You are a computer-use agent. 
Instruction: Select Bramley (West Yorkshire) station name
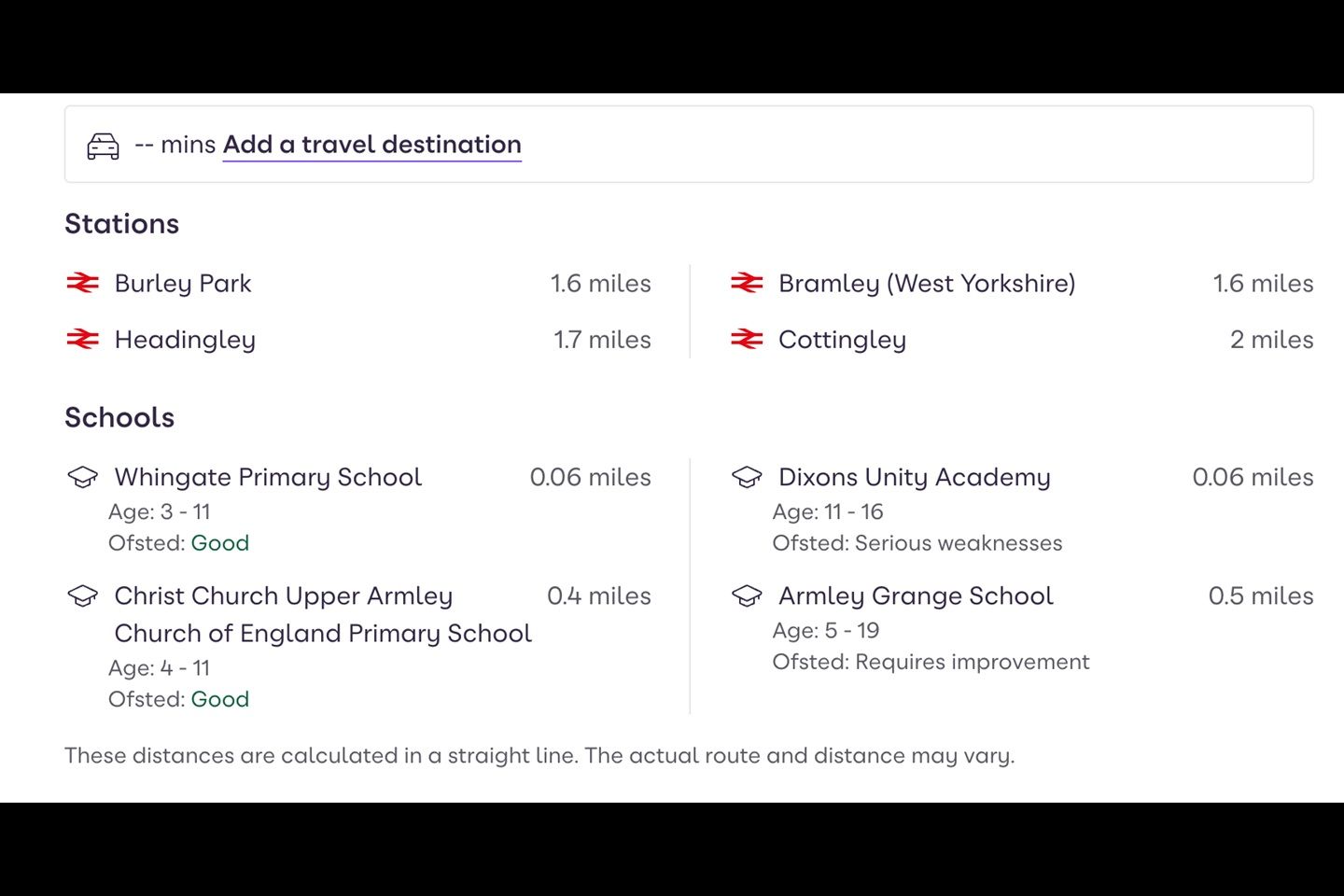(x=927, y=284)
